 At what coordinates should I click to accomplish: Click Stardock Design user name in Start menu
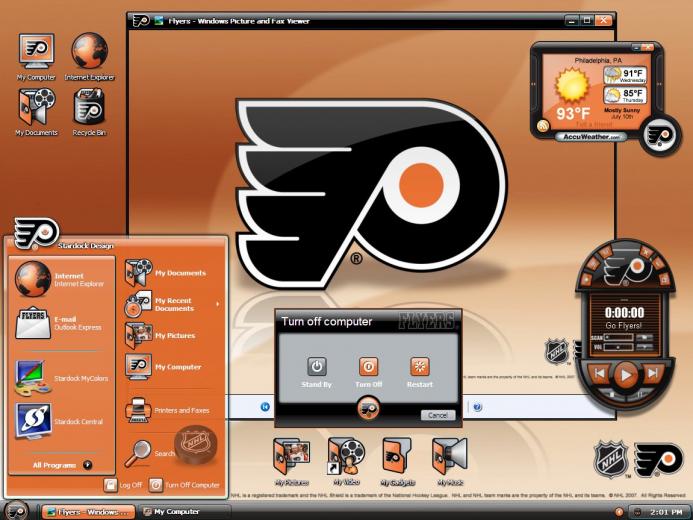[86, 246]
